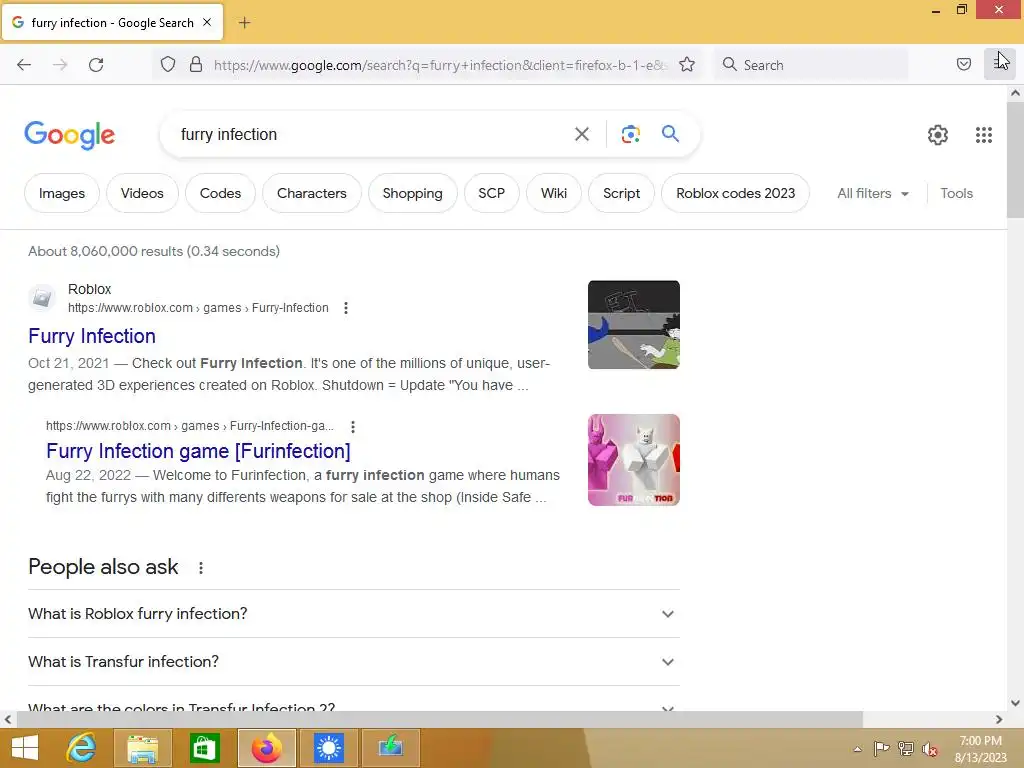Screen dimensions: 1024x768
Task: Filter results by Videos
Action: pyautogui.click(x=142, y=193)
